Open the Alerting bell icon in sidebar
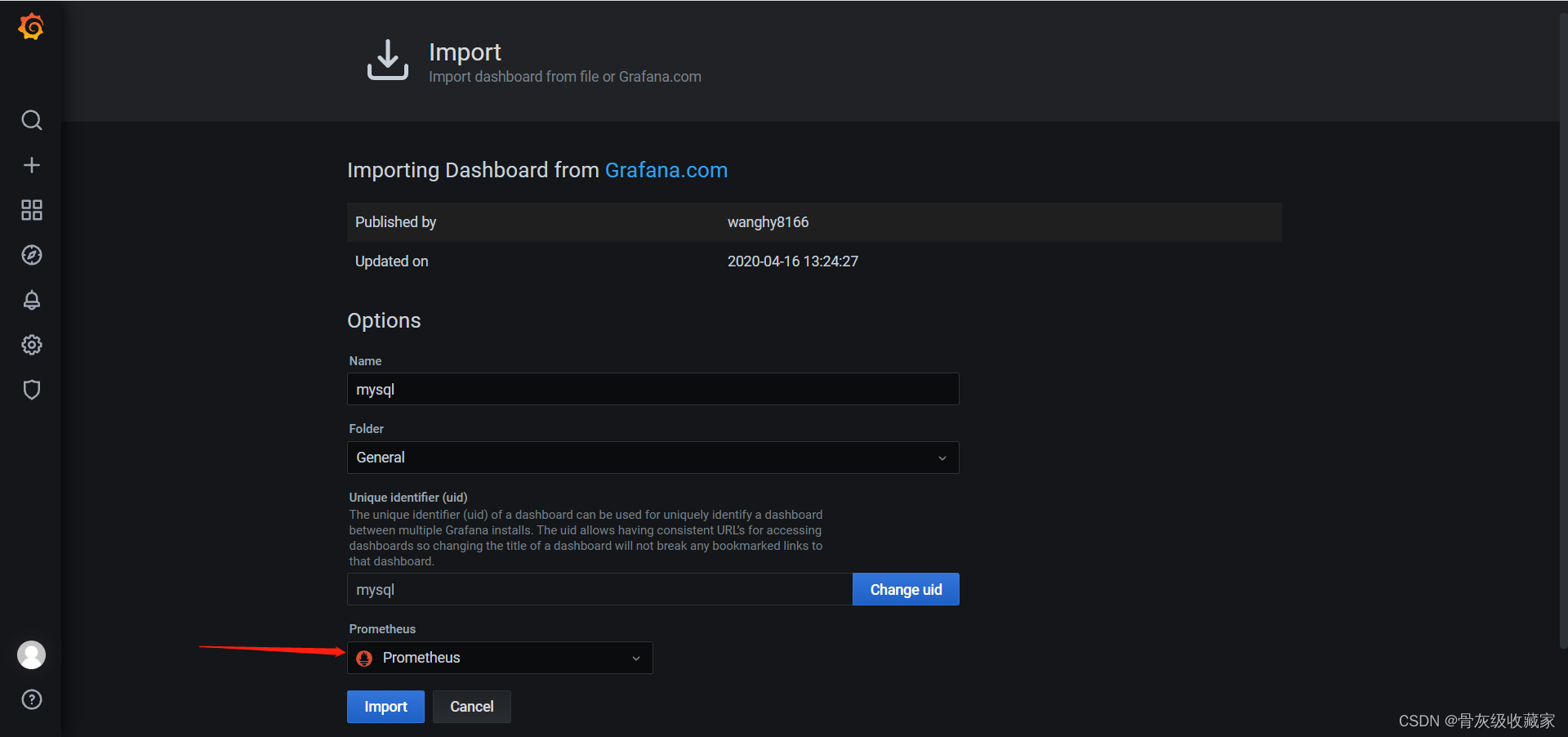The image size is (1568, 737). click(x=31, y=300)
